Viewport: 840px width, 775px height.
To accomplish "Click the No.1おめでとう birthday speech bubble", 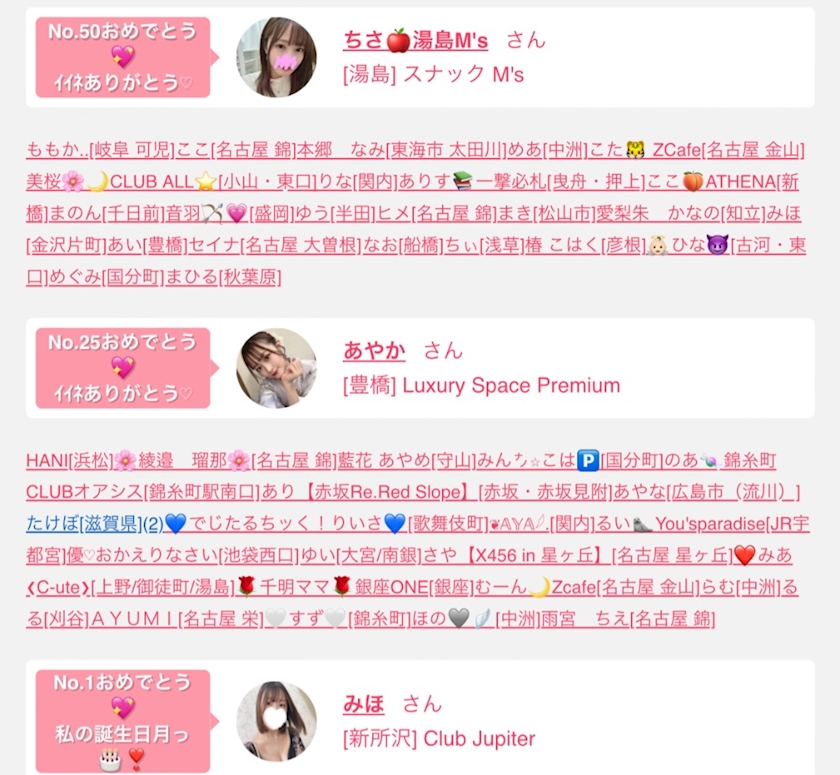I will click(123, 721).
